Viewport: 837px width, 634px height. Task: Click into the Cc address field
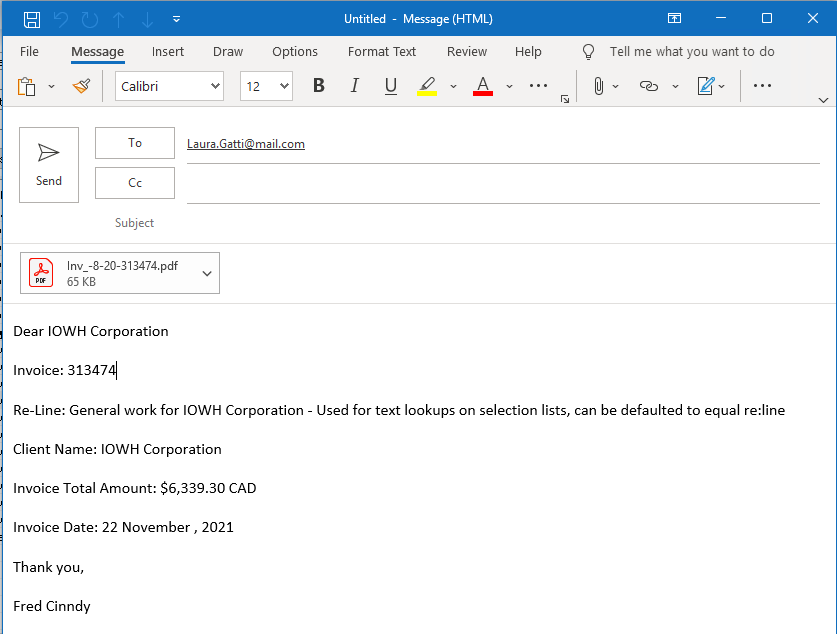(x=503, y=185)
